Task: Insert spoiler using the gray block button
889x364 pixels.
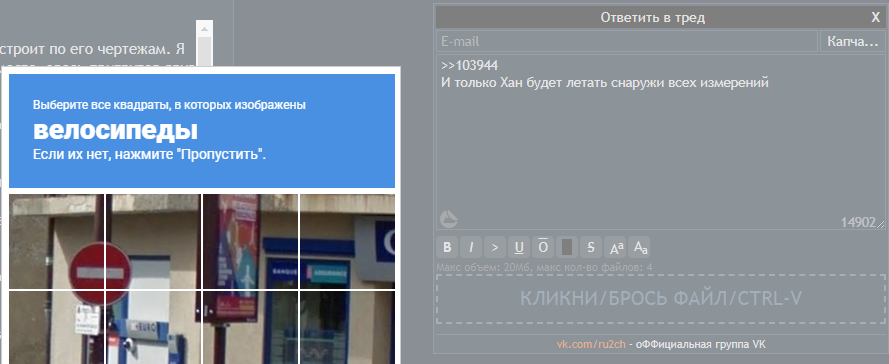Action: tap(566, 247)
